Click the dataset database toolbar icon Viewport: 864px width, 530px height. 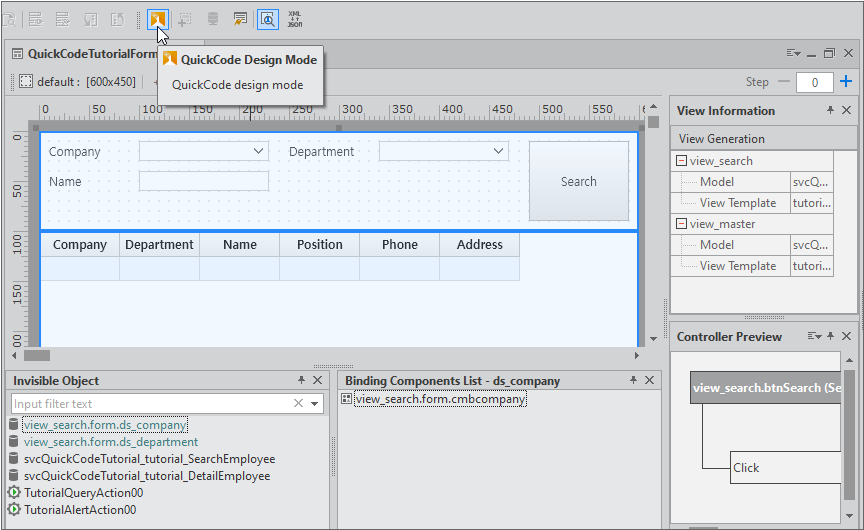click(213, 18)
